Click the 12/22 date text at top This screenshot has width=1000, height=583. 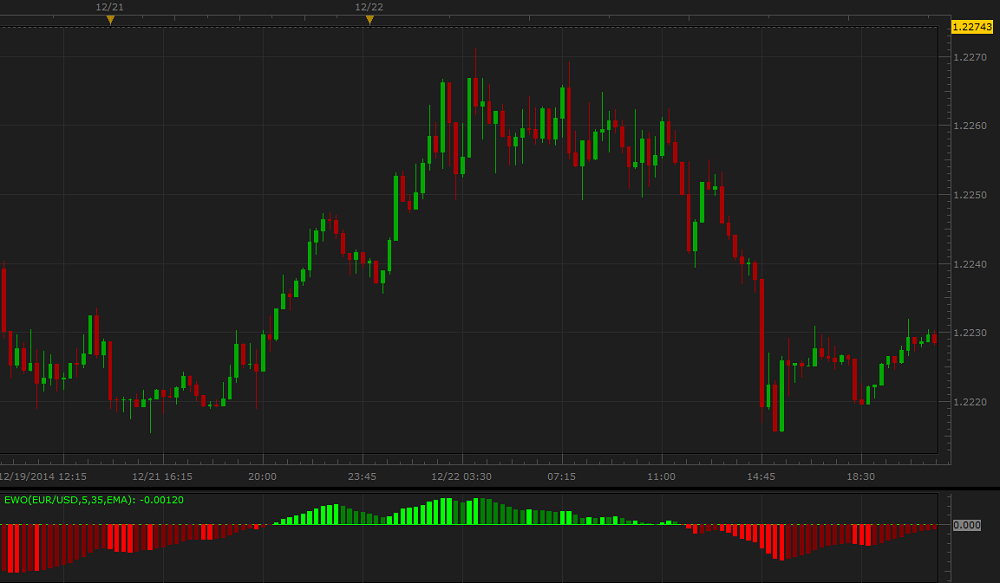[369, 7]
